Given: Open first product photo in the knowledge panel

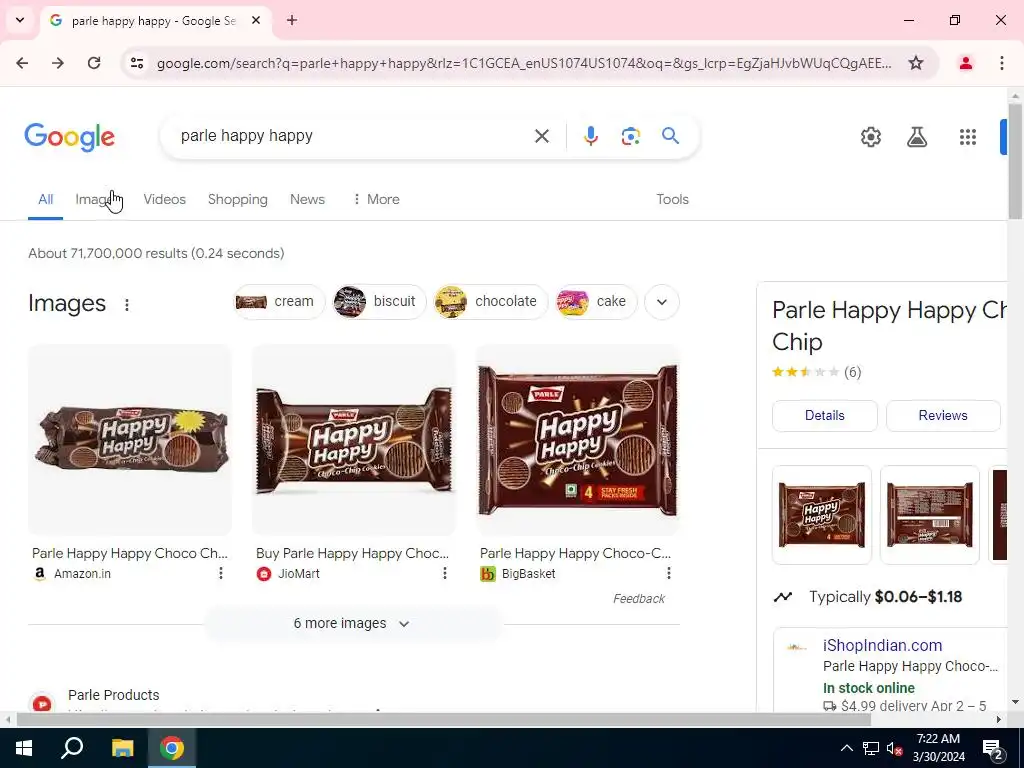Looking at the screenshot, I should pyautogui.click(x=822, y=515).
